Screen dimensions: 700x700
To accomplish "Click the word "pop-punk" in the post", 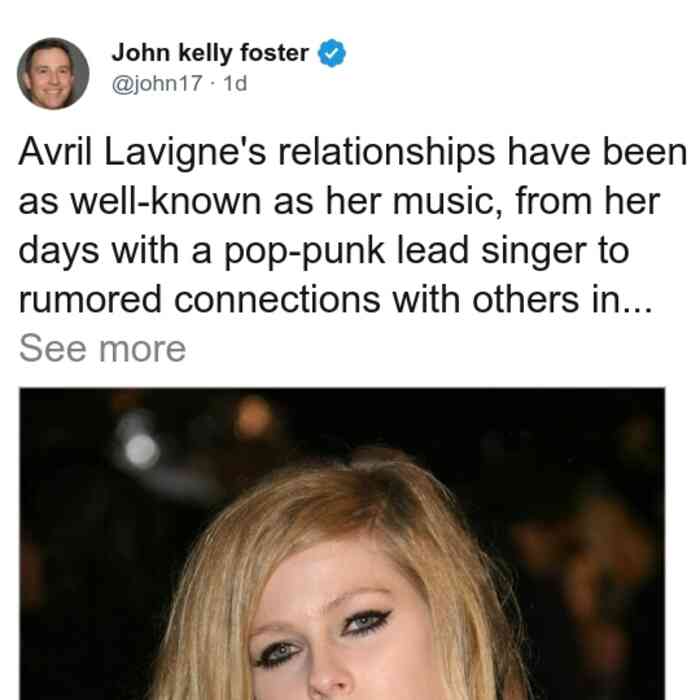I will click(x=304, y=252).
